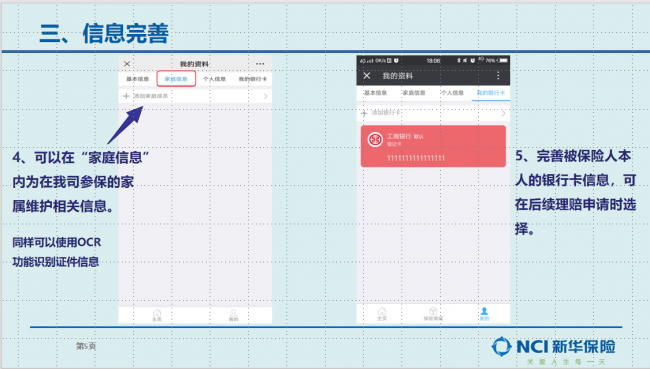Close the dark-header 我的资料 screen with X

[366, 76]
